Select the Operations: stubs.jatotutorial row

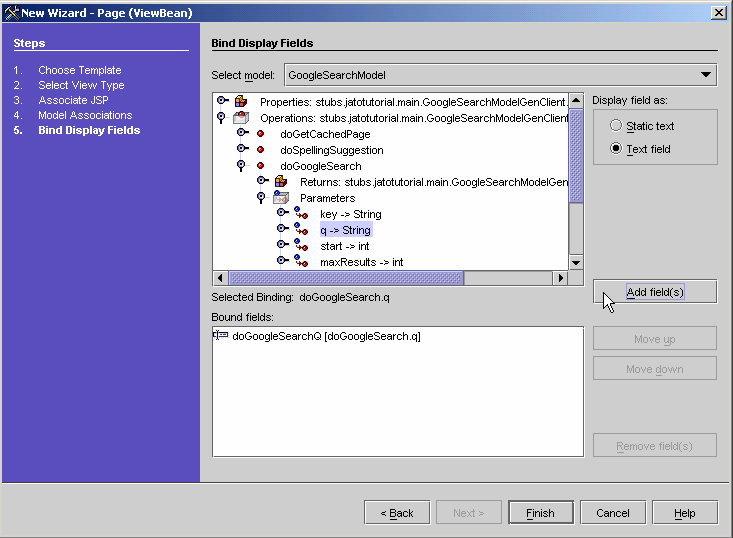(x=414, y=118)
